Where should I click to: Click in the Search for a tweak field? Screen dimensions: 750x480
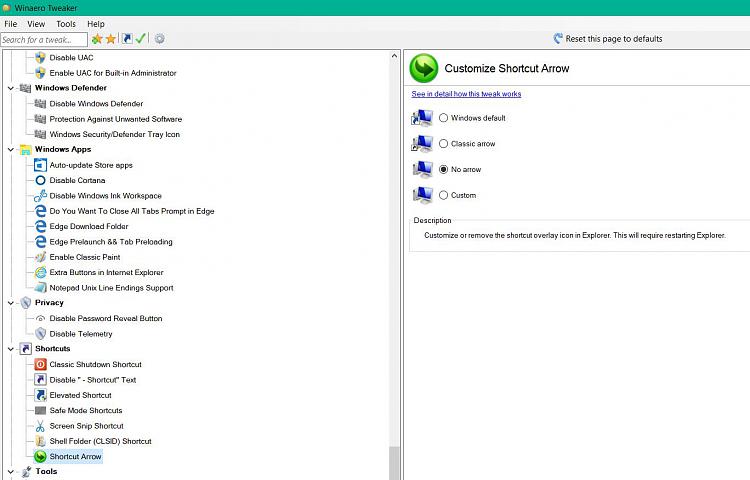pos(44,40)
